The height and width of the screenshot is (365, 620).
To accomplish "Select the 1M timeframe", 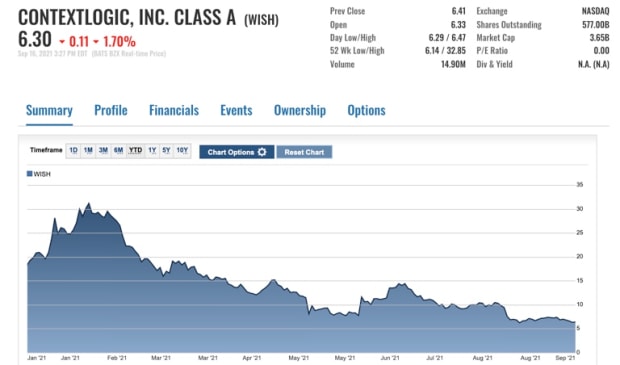I will coord(88,150).
